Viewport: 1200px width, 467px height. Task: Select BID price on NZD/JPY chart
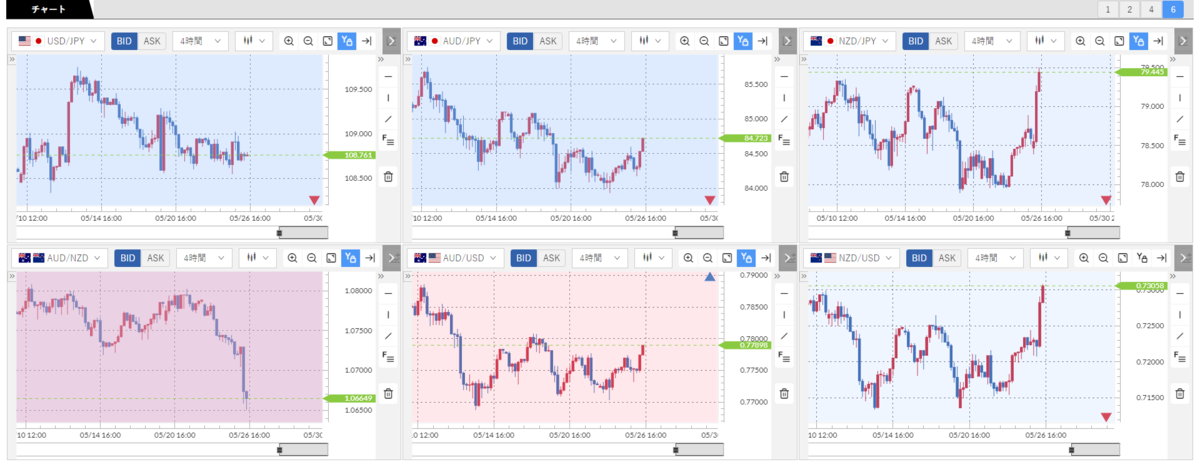click(915, 41)
